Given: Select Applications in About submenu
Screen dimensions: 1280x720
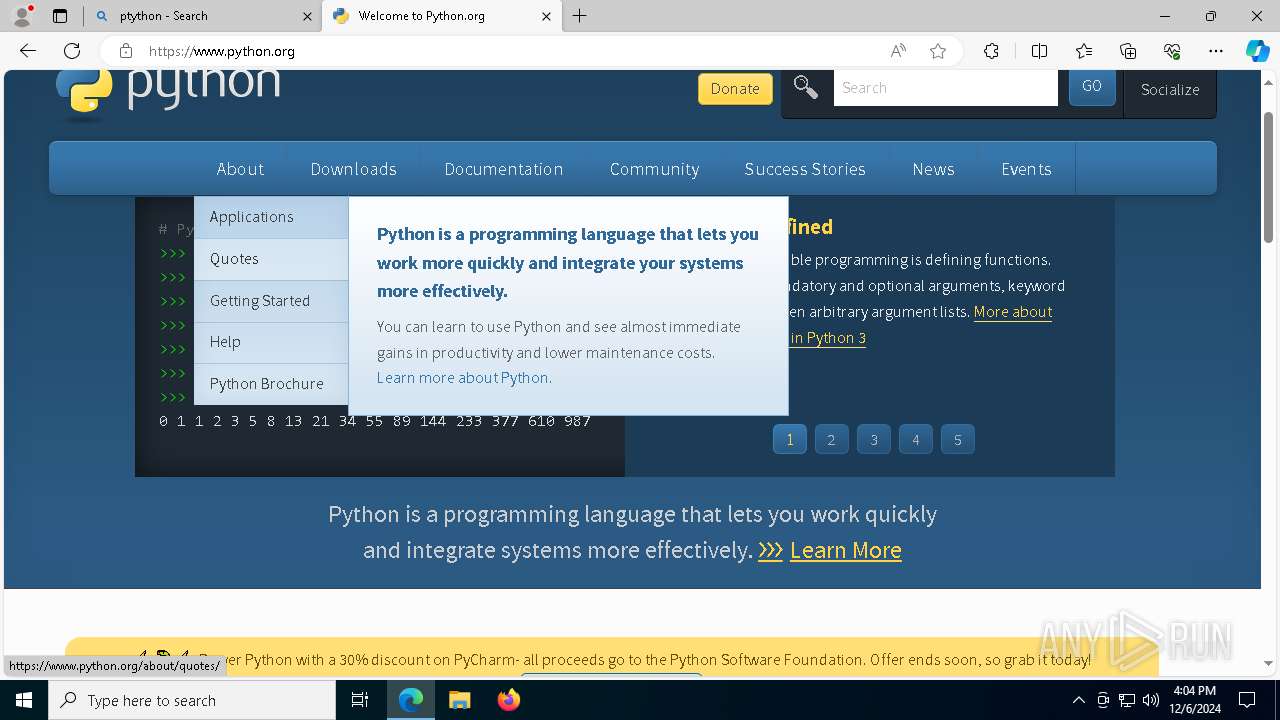Looking at the screenshot, I should coord(271,217).
